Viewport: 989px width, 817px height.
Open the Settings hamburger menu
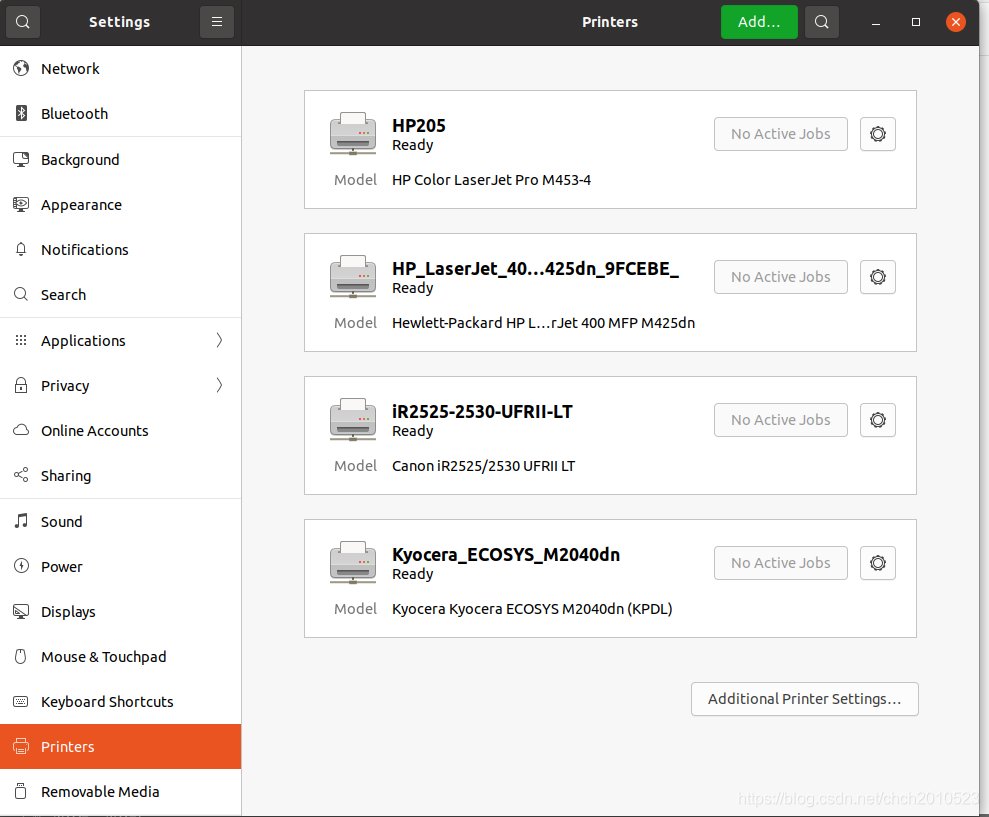click(x=217, y=22)
